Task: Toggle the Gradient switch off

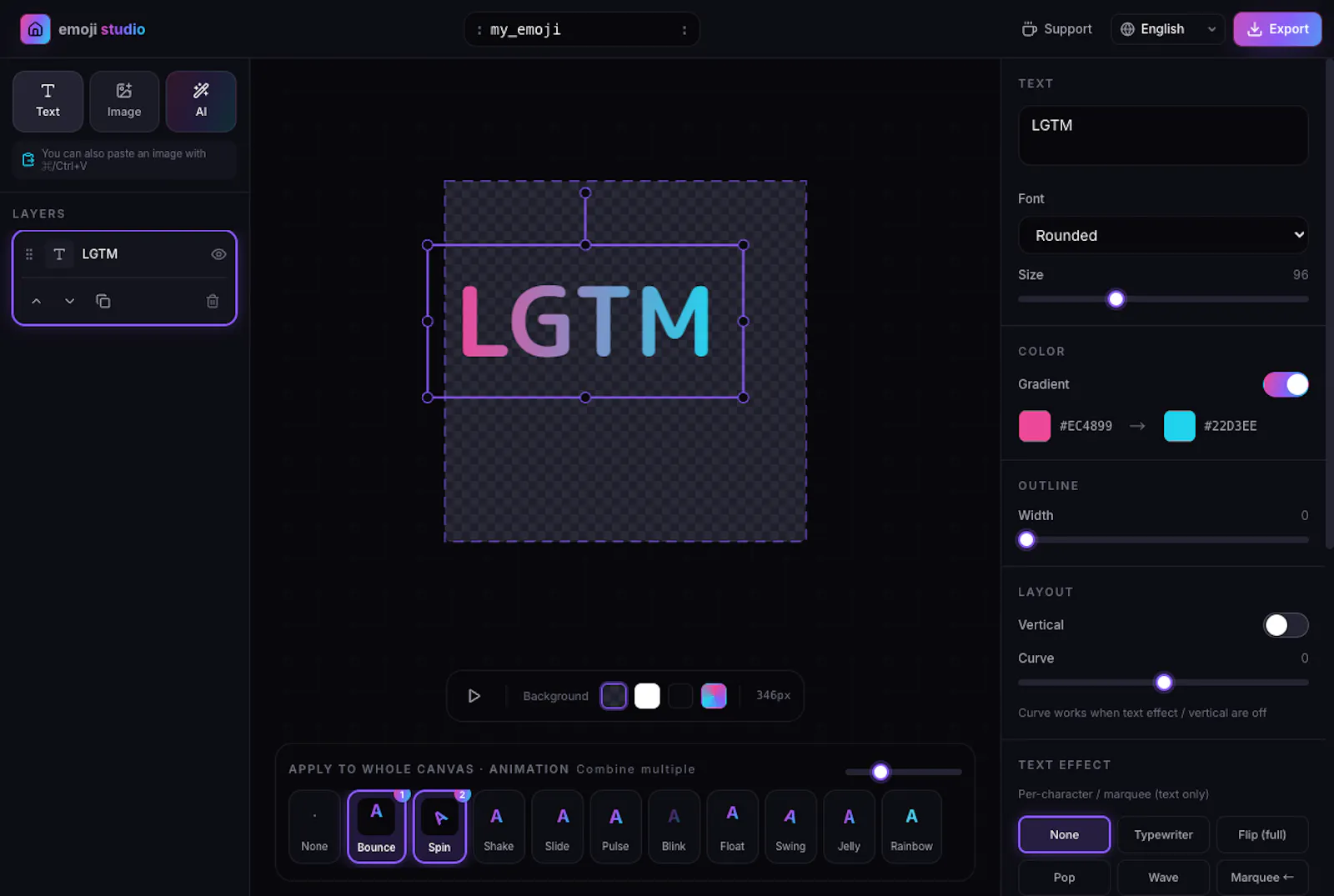Action: pyautogui.click(x=1286, y=384)
